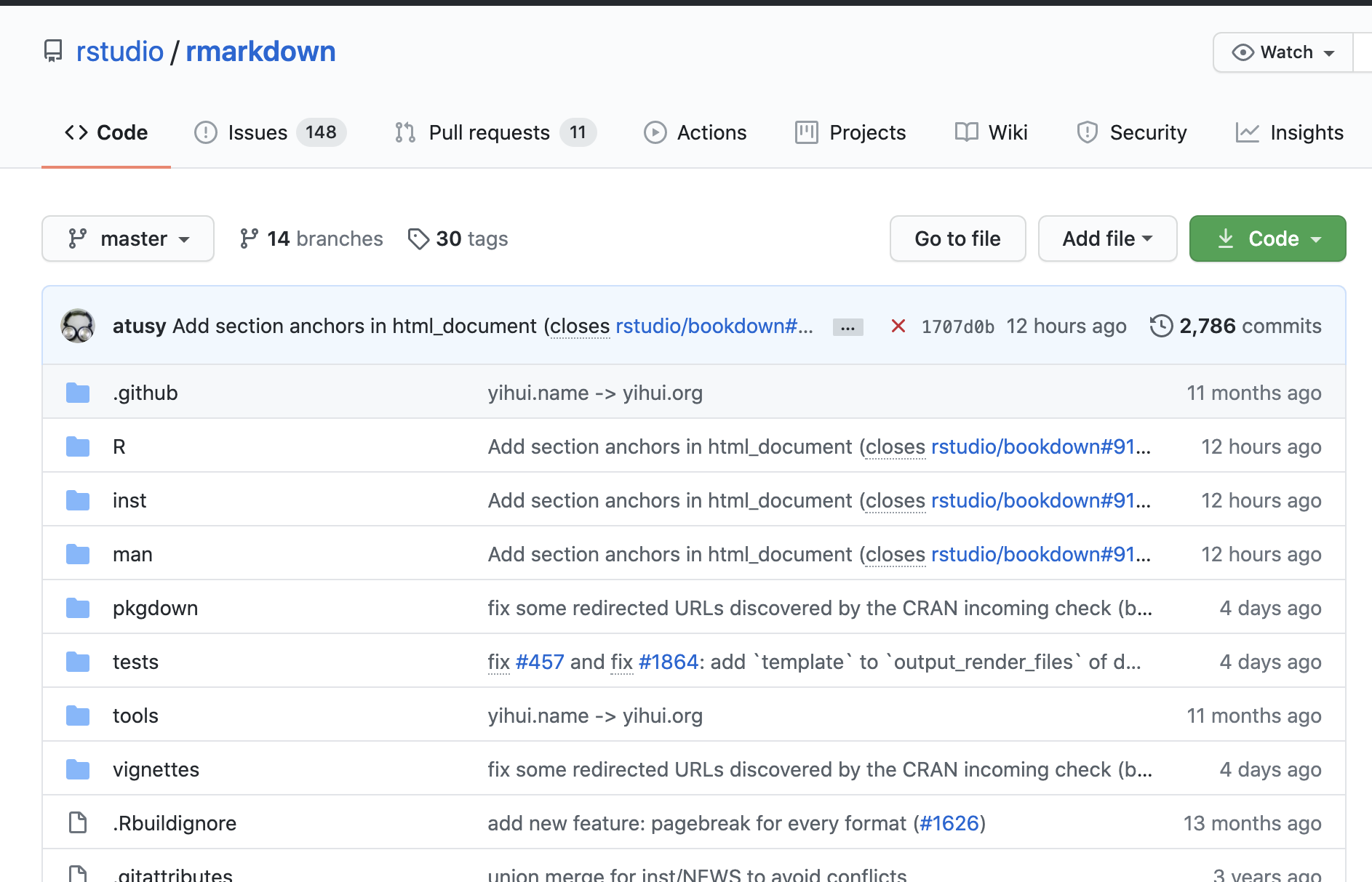Open the Security tab

(x=1131, y=132)
